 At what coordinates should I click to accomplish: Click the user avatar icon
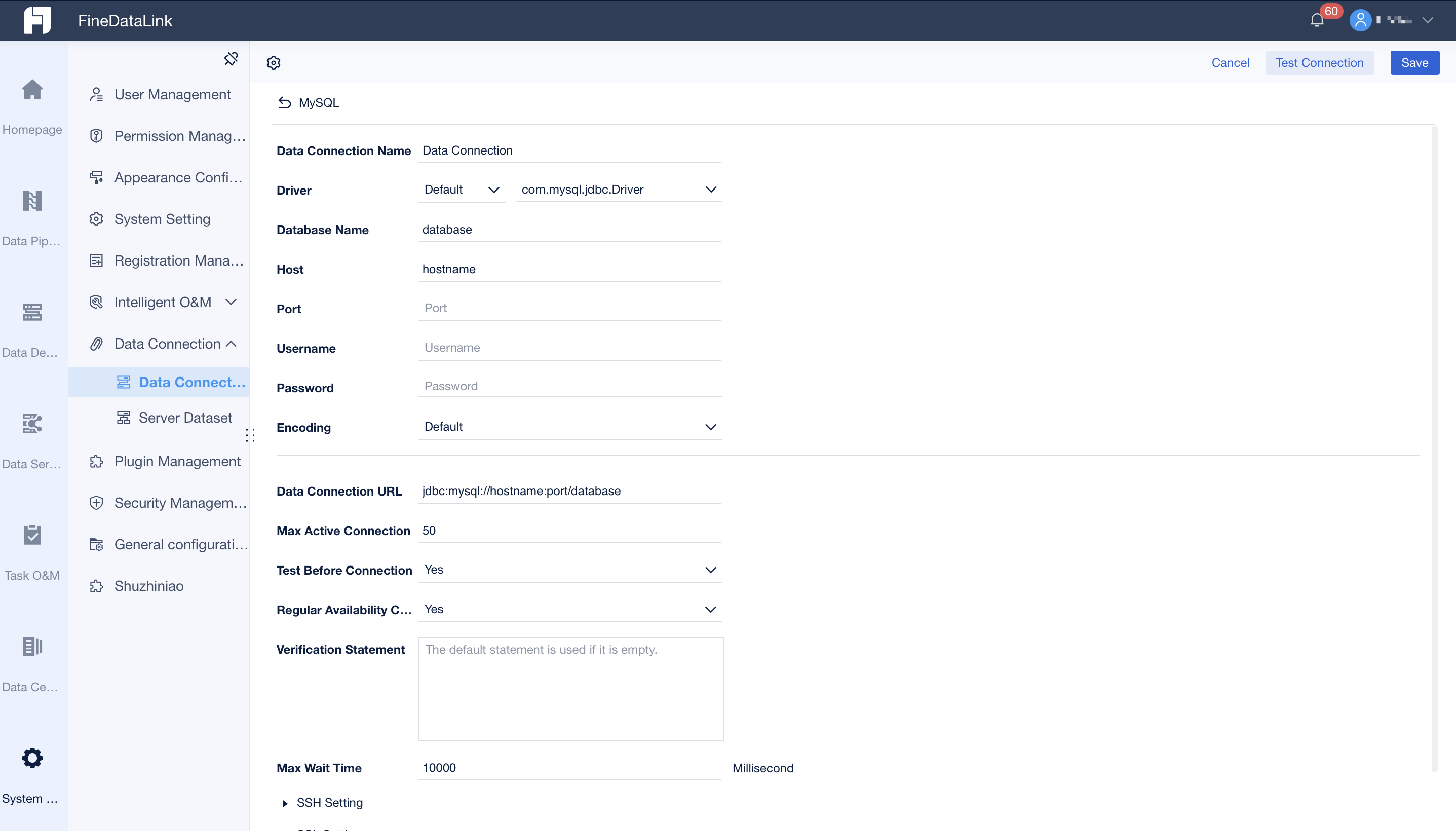point(1360,21)
